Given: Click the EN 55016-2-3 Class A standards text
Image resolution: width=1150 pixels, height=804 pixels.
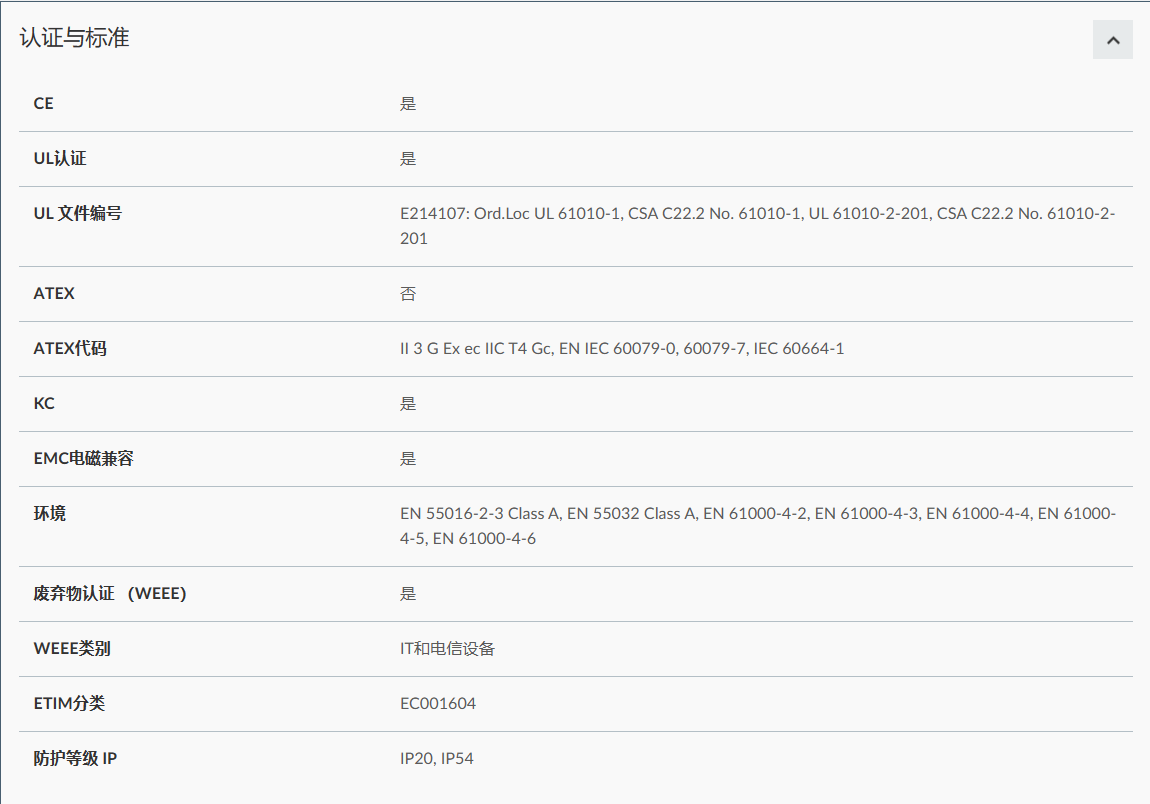Looking at the screenshot, I should (757, 525).
